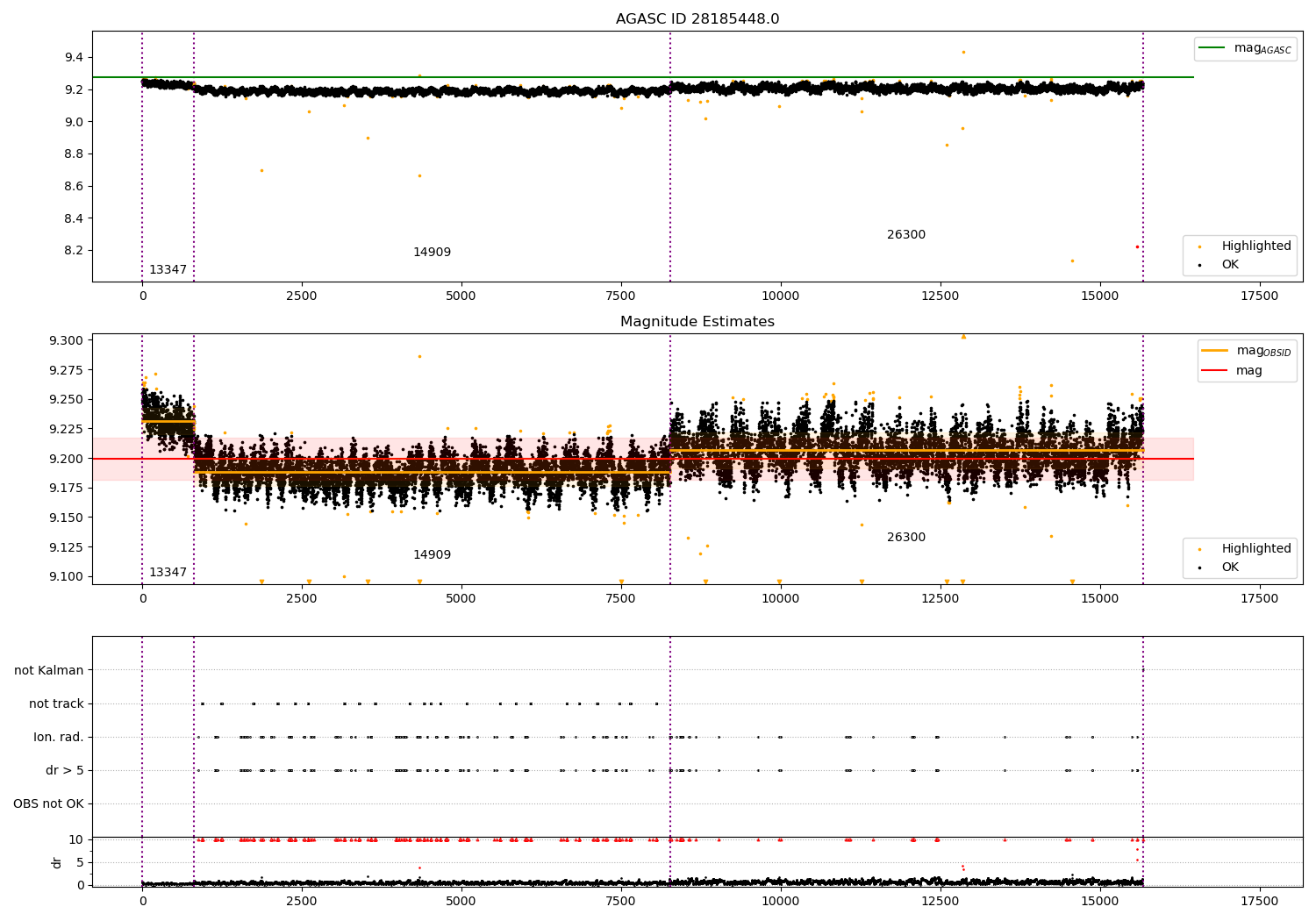The height and width of the screenshot is (921, 1316).
Task: Click the 'OBS not OK' row label
Action: point(48,804)
